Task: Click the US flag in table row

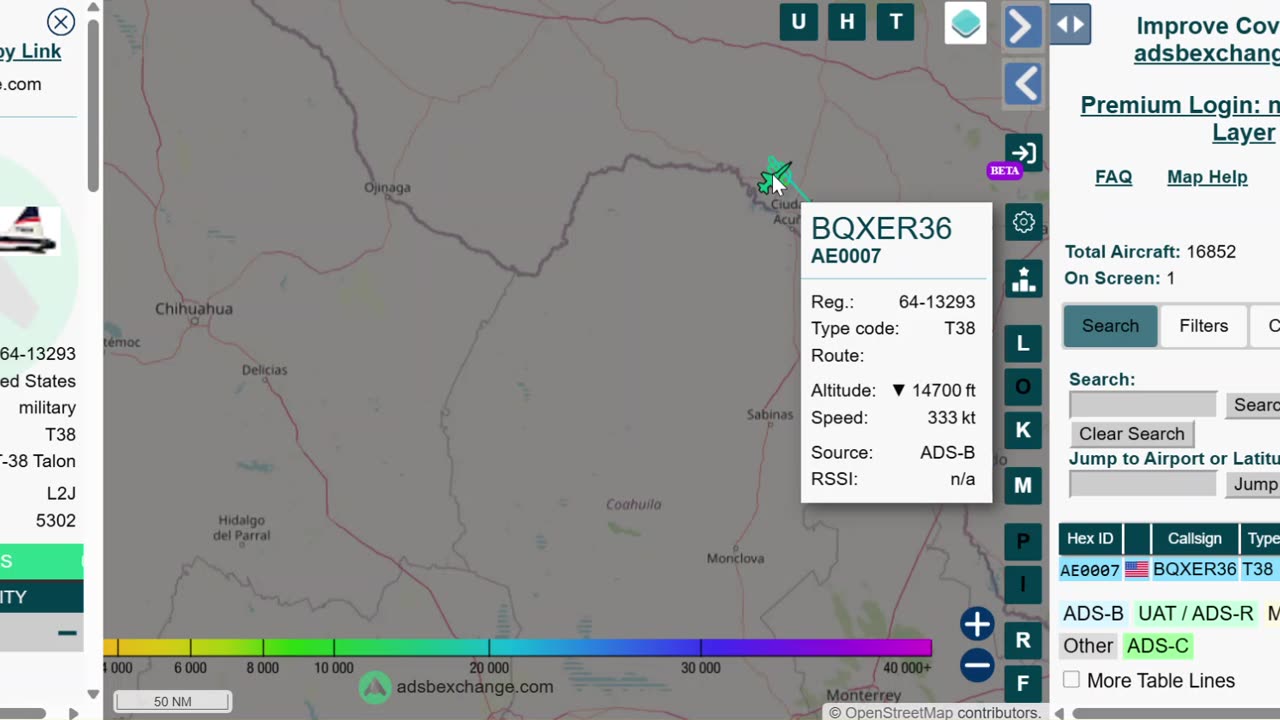Action: (1137, 569)
